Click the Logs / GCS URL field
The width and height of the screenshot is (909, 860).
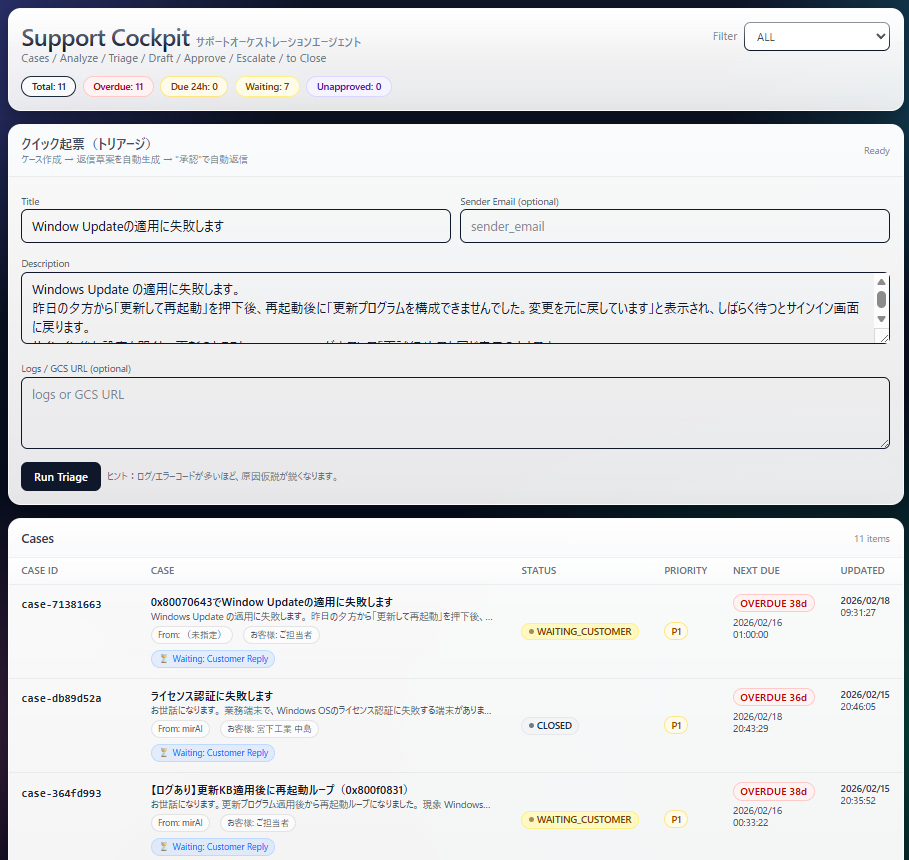[456, 414]
